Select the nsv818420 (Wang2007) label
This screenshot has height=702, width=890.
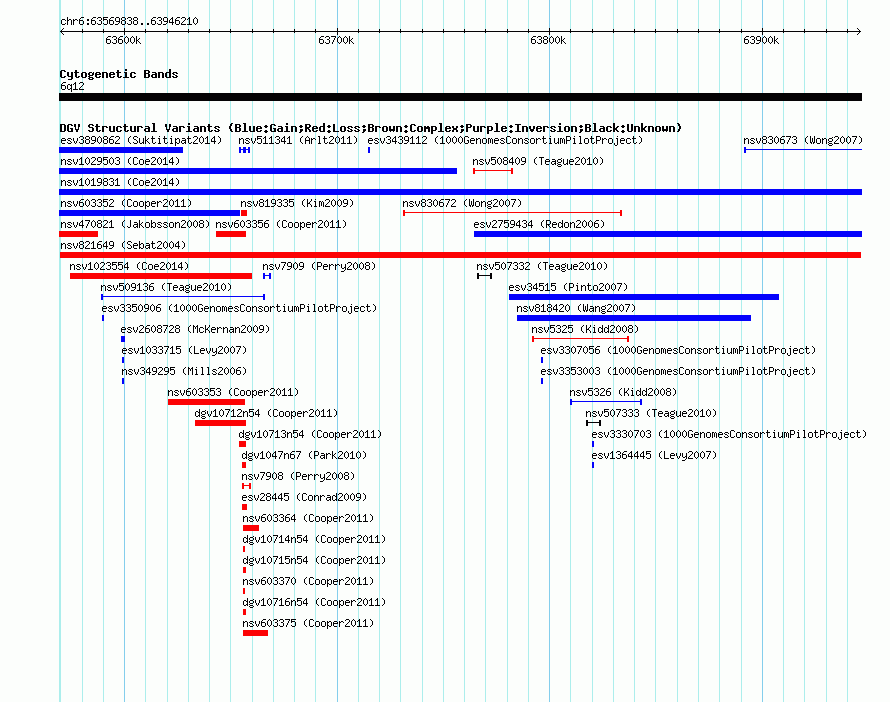576,308
